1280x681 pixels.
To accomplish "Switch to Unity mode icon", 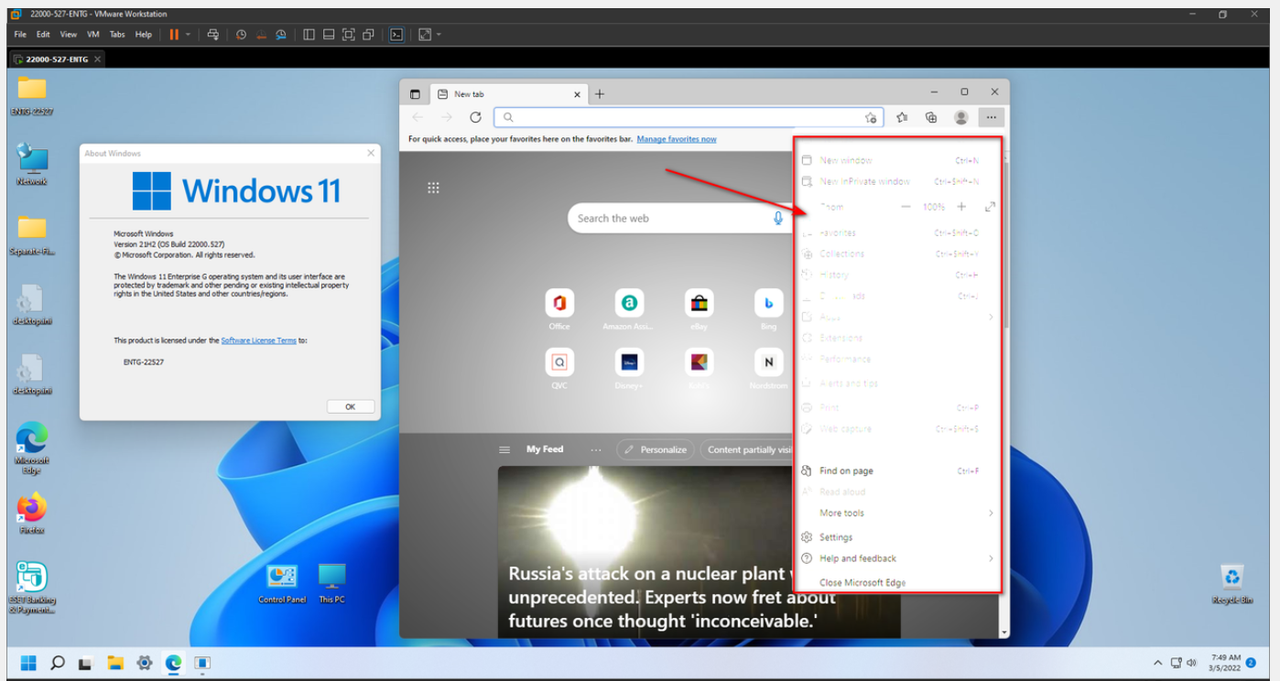I will tap(368, 34).
